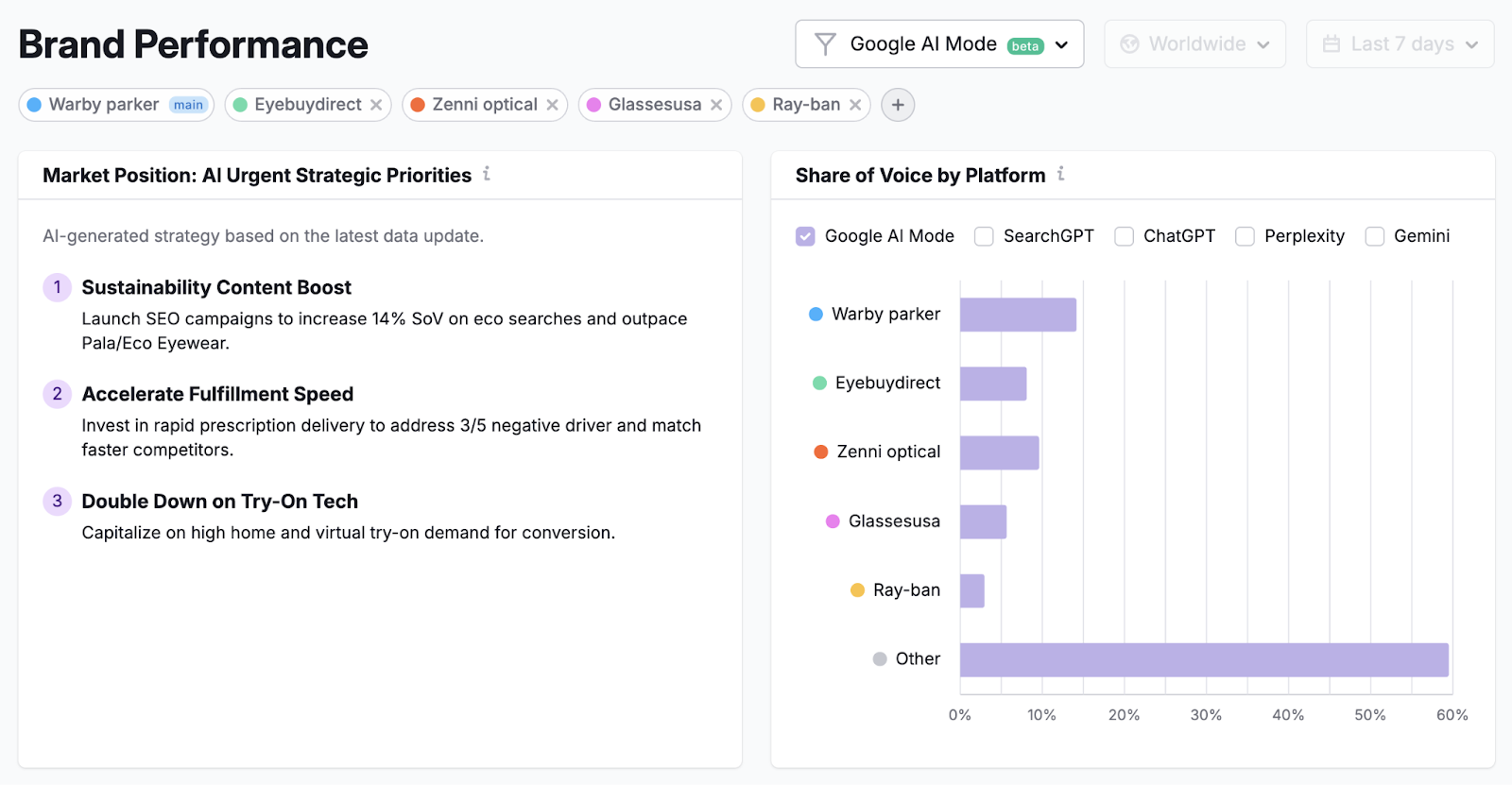Click the orange dot beside Zenni optical legend
Image resolution: width=1512 pixels, height=785 pixels.
tap(821, 452)
